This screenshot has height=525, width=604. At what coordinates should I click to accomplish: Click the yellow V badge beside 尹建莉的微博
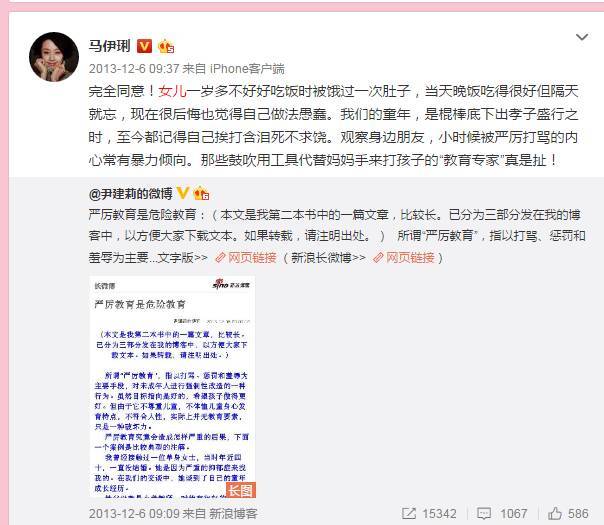[x=183, y=193]
